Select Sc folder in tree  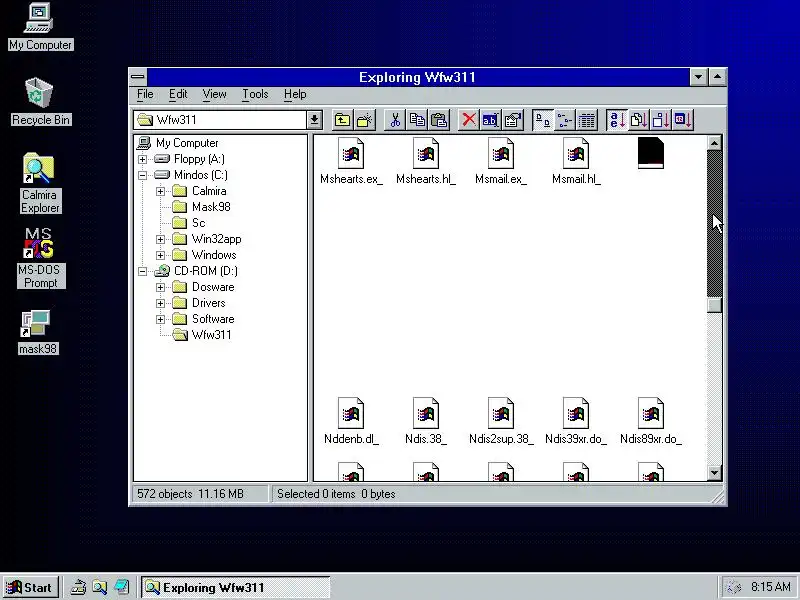click(189, 223)
